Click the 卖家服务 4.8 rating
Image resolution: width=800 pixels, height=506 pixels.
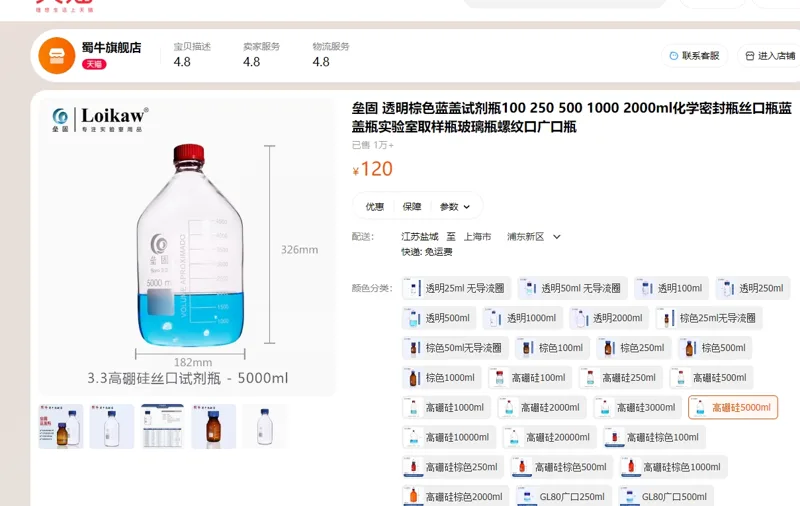pyautogui.click(x=261, y=55)
